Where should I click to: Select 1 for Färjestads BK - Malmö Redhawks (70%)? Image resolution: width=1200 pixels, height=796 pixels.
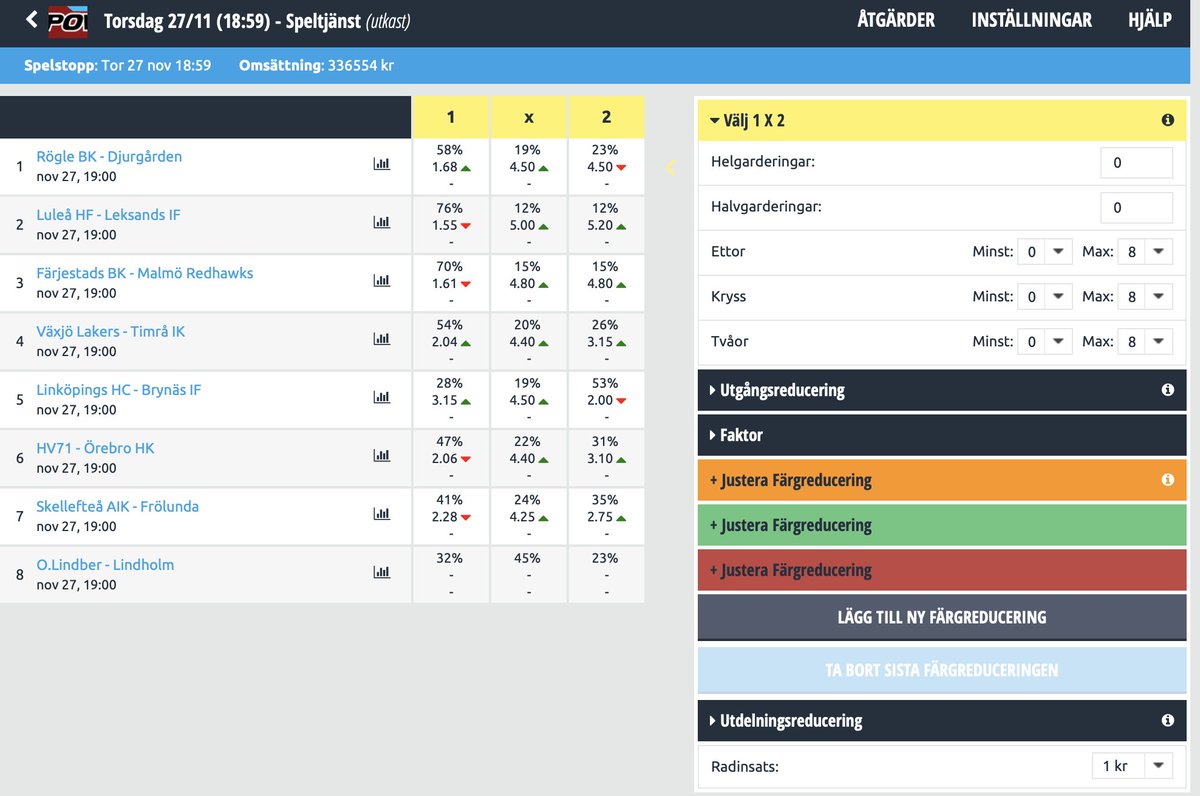click(x=450, y=283)
